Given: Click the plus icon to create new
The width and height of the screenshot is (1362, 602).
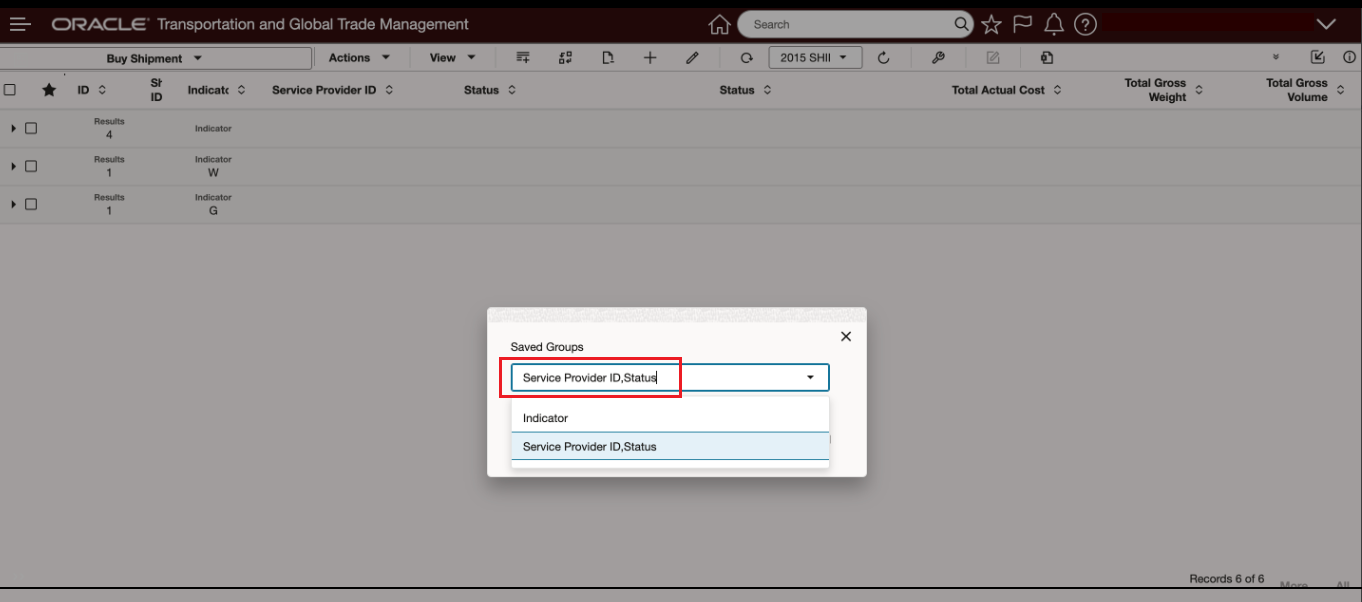Looking at the screenshot, I should pos(650,58).
